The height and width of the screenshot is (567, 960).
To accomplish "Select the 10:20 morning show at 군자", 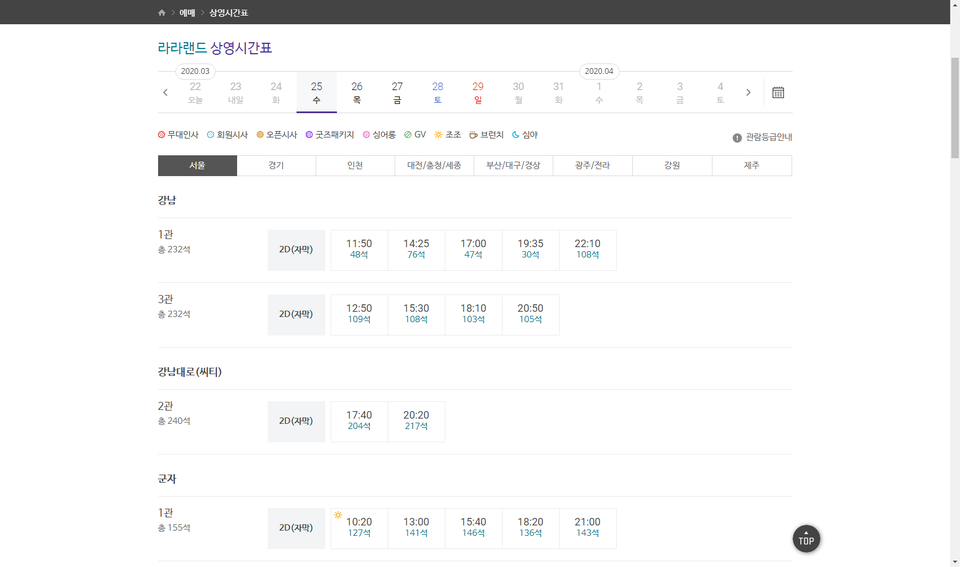I will click(359, 528).
